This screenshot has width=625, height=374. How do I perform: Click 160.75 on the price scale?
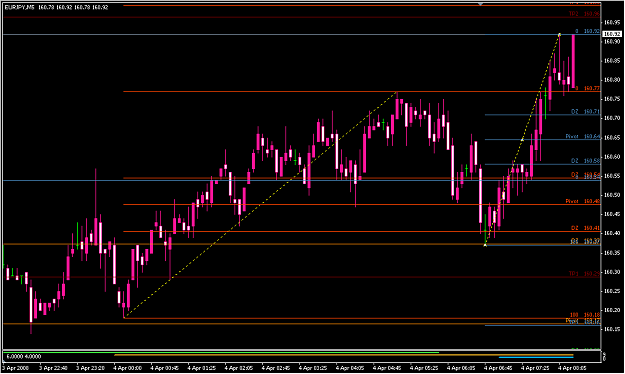(x=612, y=99)
